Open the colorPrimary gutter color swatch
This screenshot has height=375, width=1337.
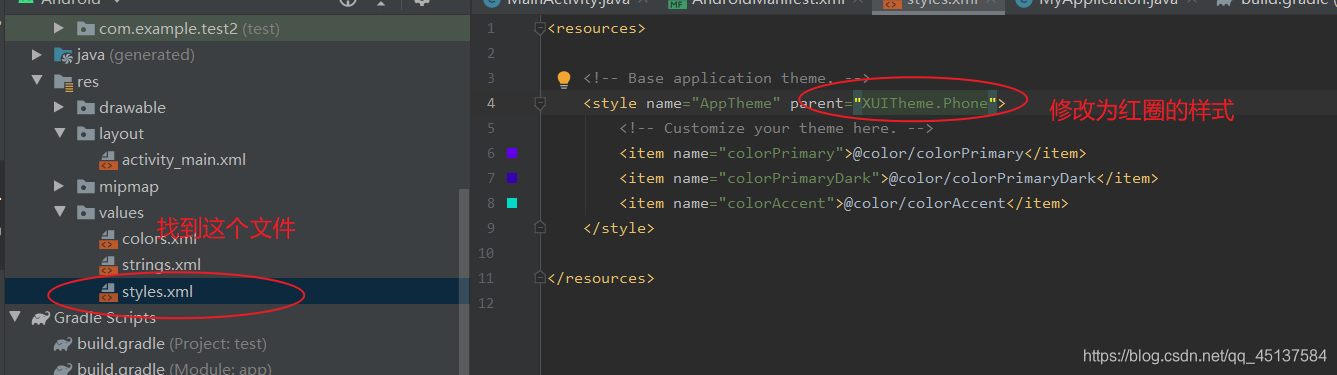click(x=512, y=153)
